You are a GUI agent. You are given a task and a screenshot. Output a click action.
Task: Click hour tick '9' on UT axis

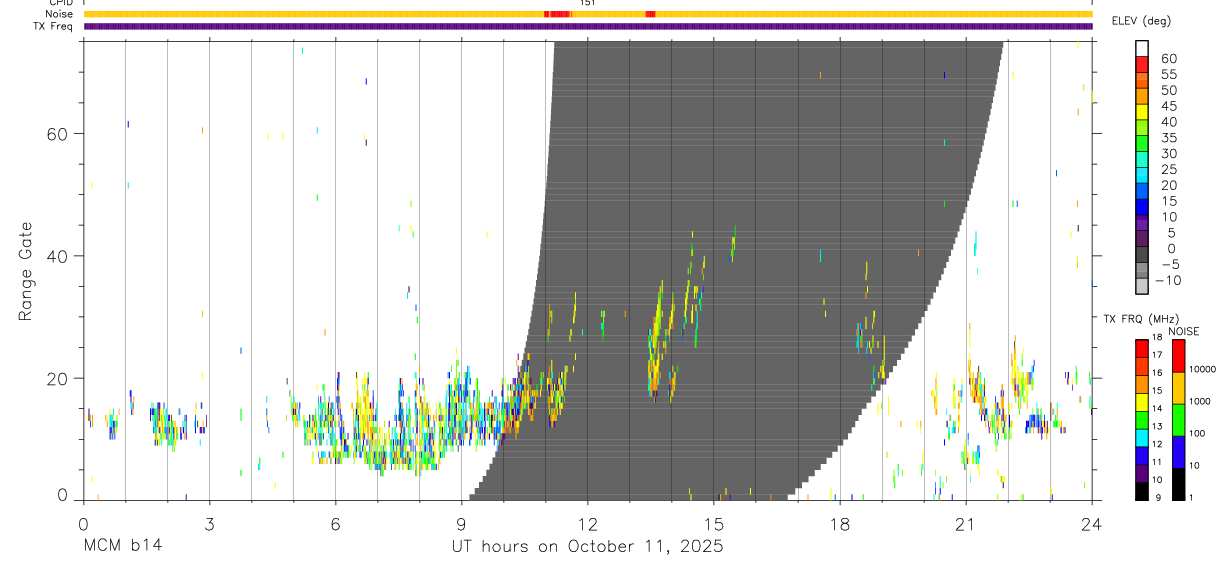click(x=461, y=523)
